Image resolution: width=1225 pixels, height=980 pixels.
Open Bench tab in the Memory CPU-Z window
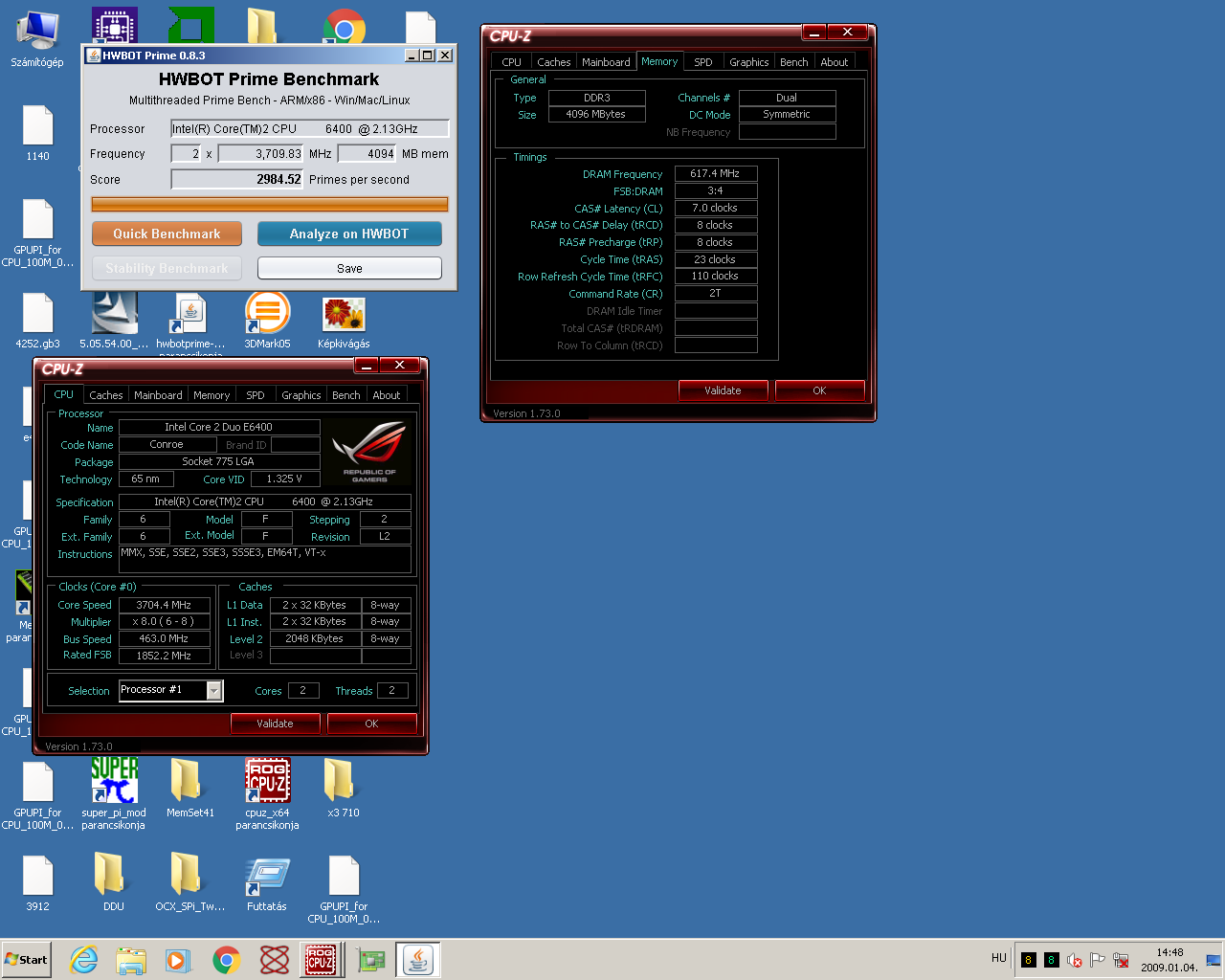click(793, 62)
